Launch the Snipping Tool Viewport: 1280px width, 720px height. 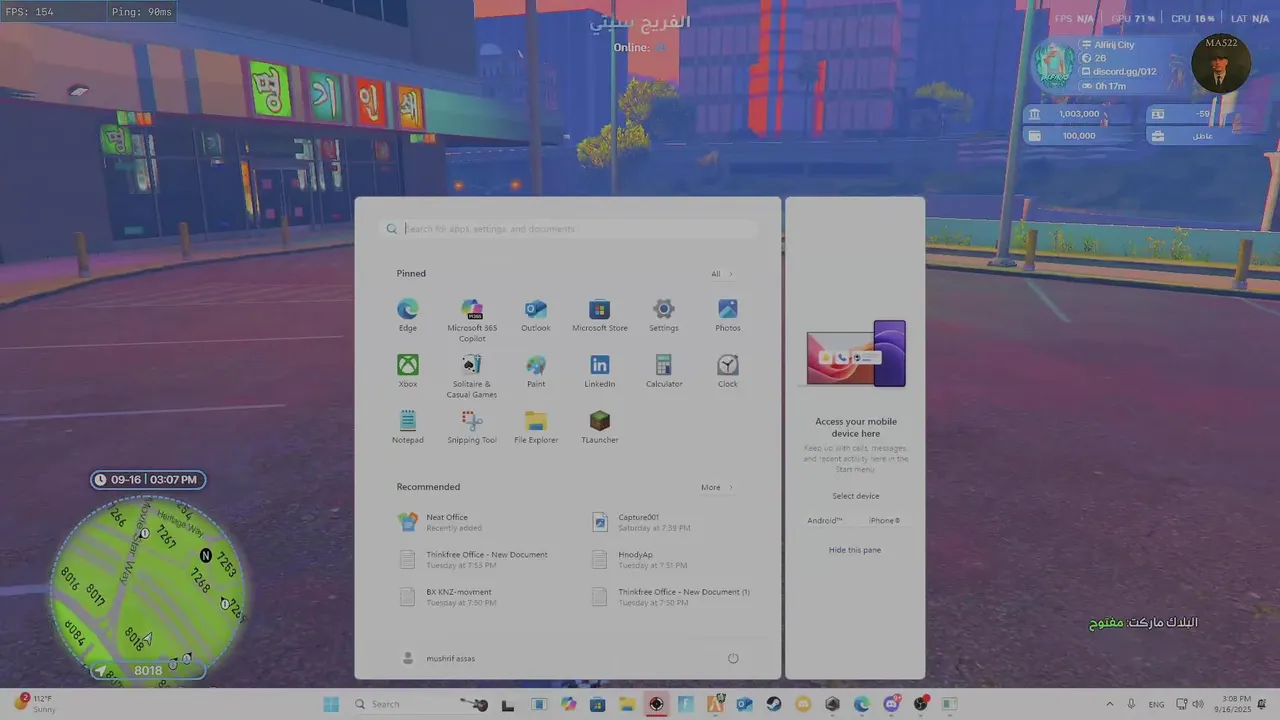click(x=472, y=427)
